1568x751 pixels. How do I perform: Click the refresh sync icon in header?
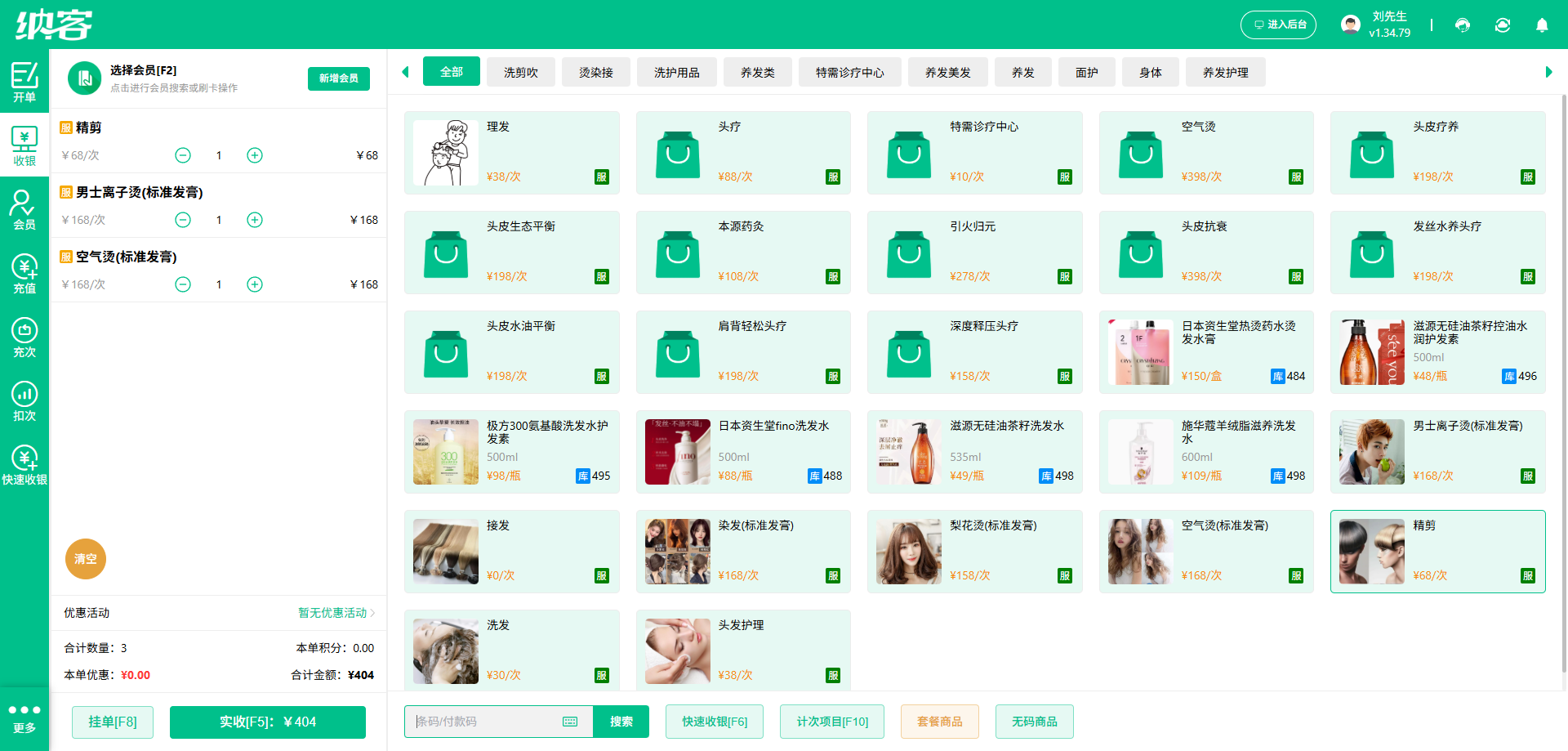[x=1503, y=25]
